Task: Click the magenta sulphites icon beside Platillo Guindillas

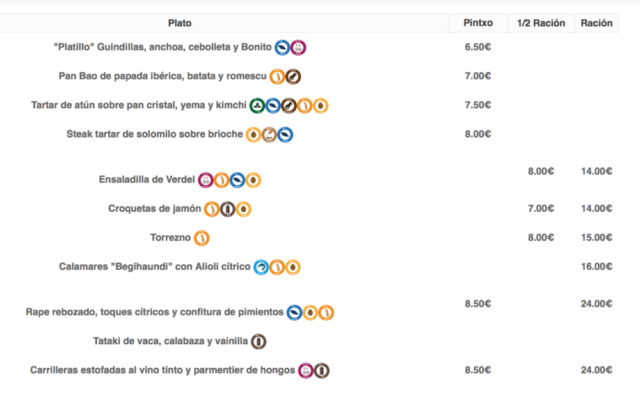Action: pos(298,48)
